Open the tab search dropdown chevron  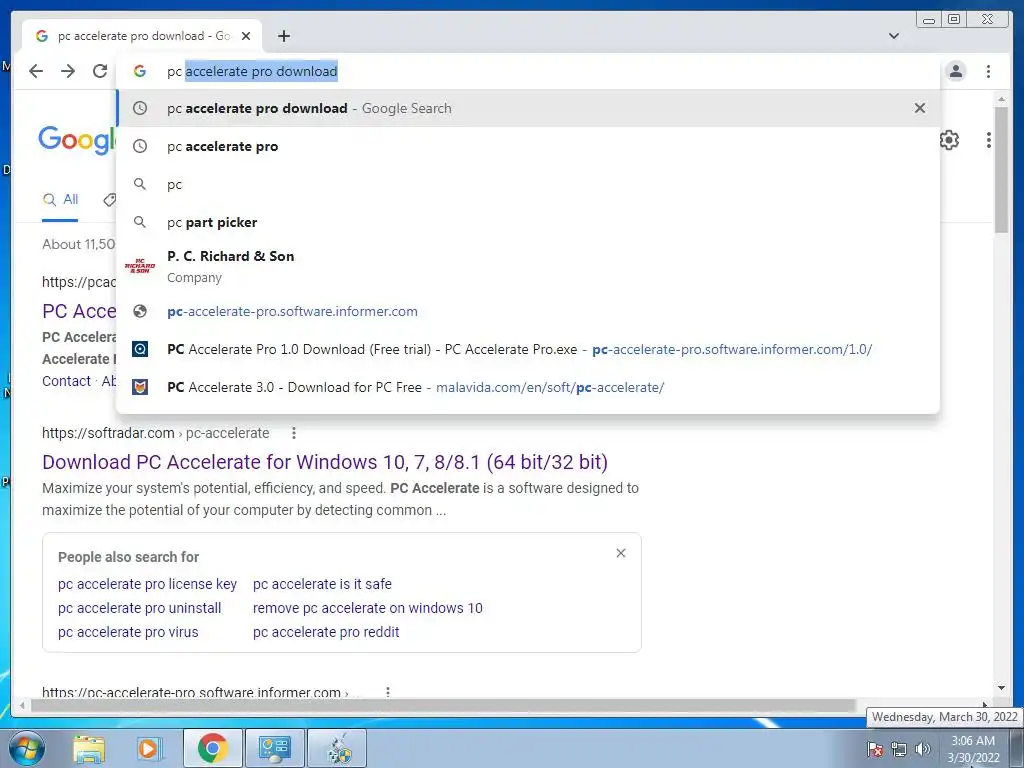893,36
